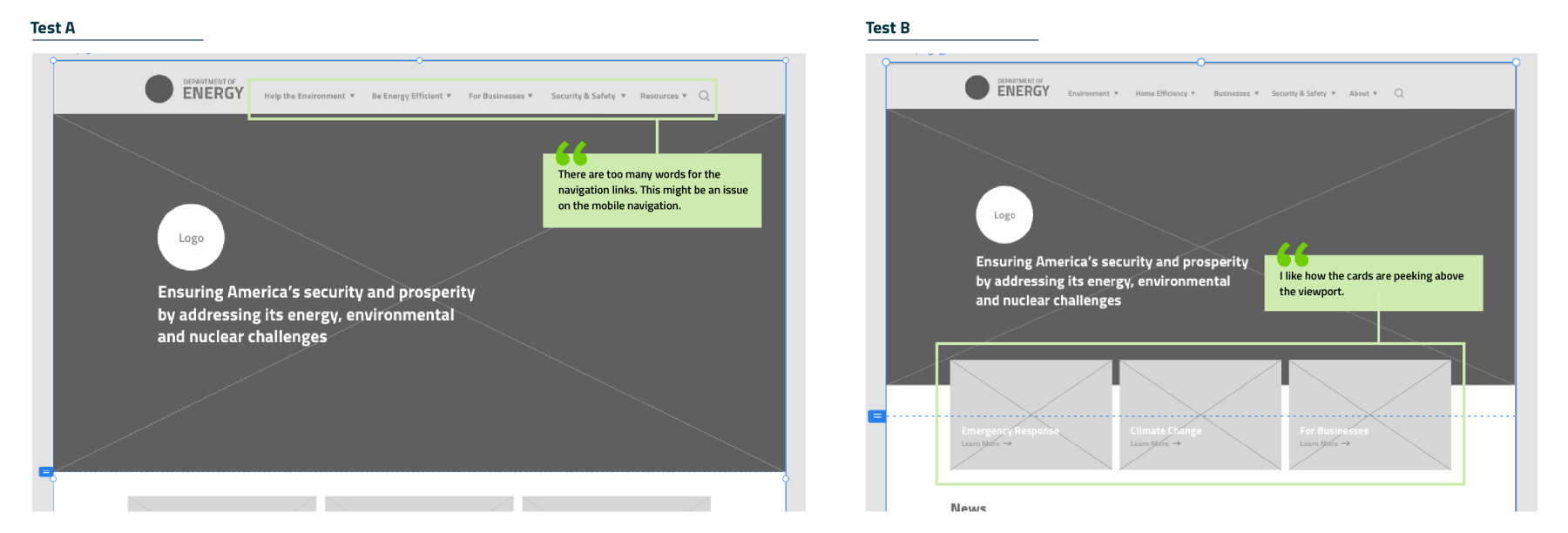Image resolution: width=1568 pixels, height=533 pixels.
Task: Click top-middle artboard handle of Test A
Action: 420,60
